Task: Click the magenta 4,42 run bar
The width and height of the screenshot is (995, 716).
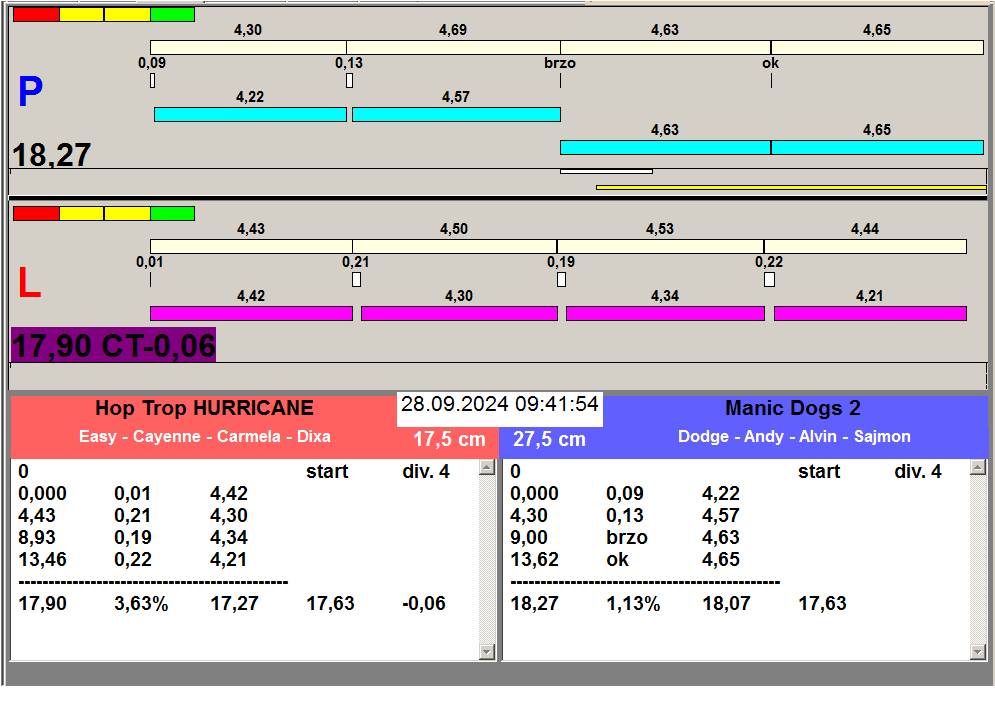Action: coord(251,314)
